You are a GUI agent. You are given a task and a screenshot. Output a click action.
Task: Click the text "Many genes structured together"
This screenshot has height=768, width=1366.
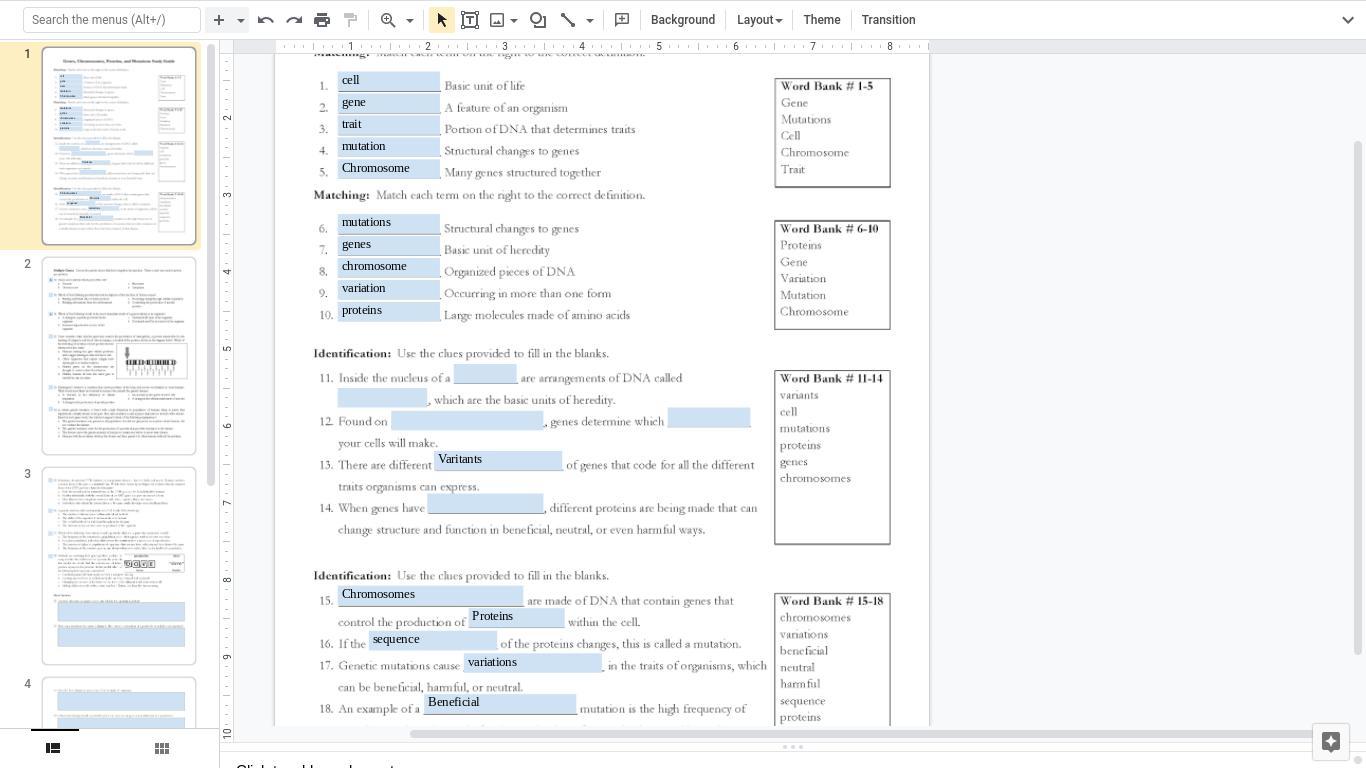(x=523, y=173)
